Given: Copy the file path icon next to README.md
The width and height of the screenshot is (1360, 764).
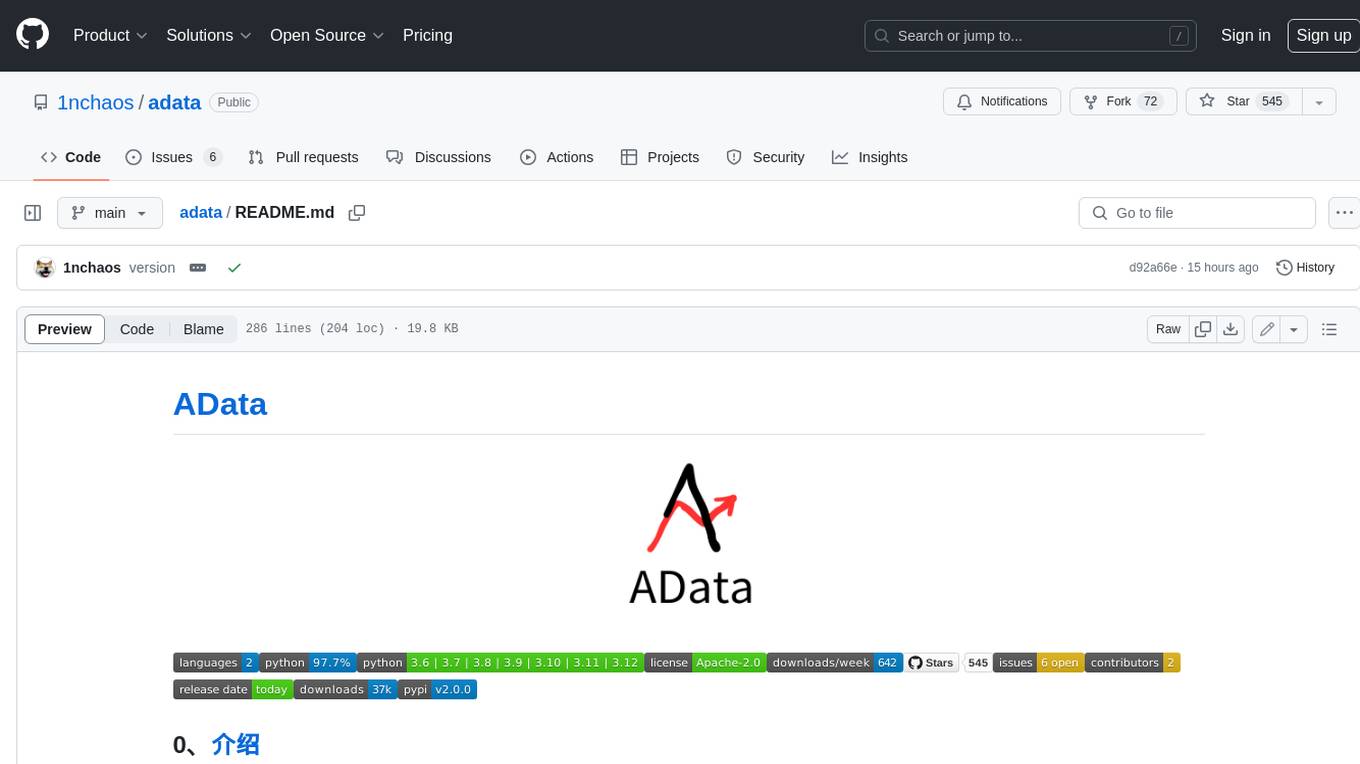Looking at the screenshot, I should pyautogui.click(x=357, y=213).
